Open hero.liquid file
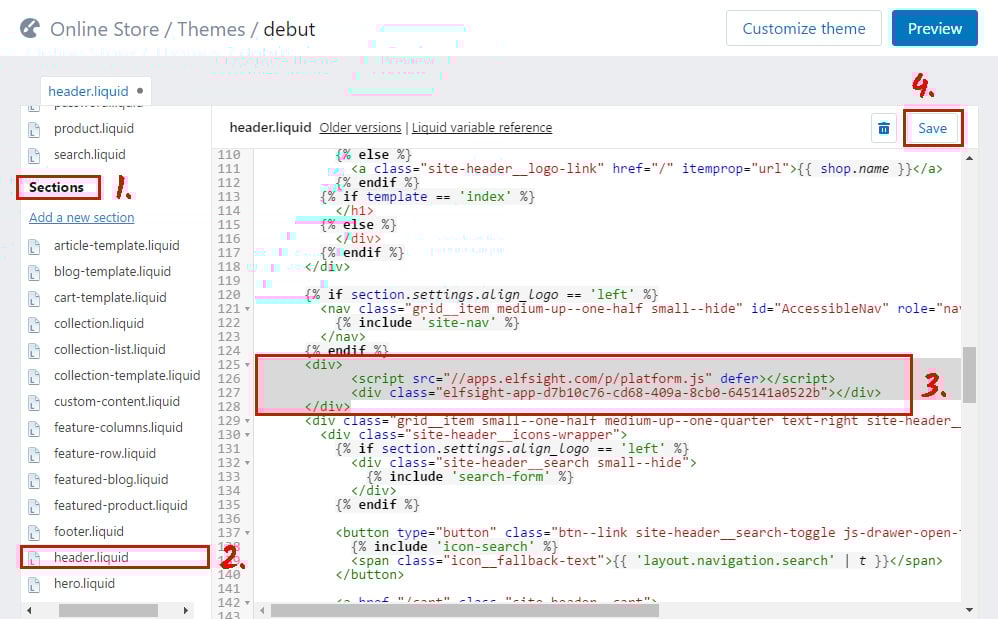The image size is (998, 619). tap(85, 584)
